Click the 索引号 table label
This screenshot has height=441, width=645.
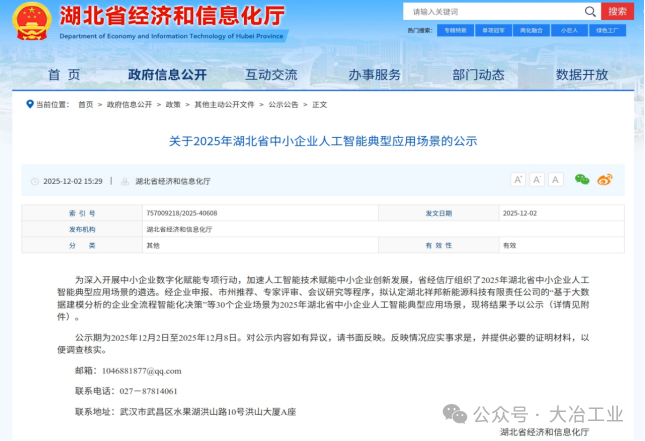pyautogui.click(x=82, y=213)
